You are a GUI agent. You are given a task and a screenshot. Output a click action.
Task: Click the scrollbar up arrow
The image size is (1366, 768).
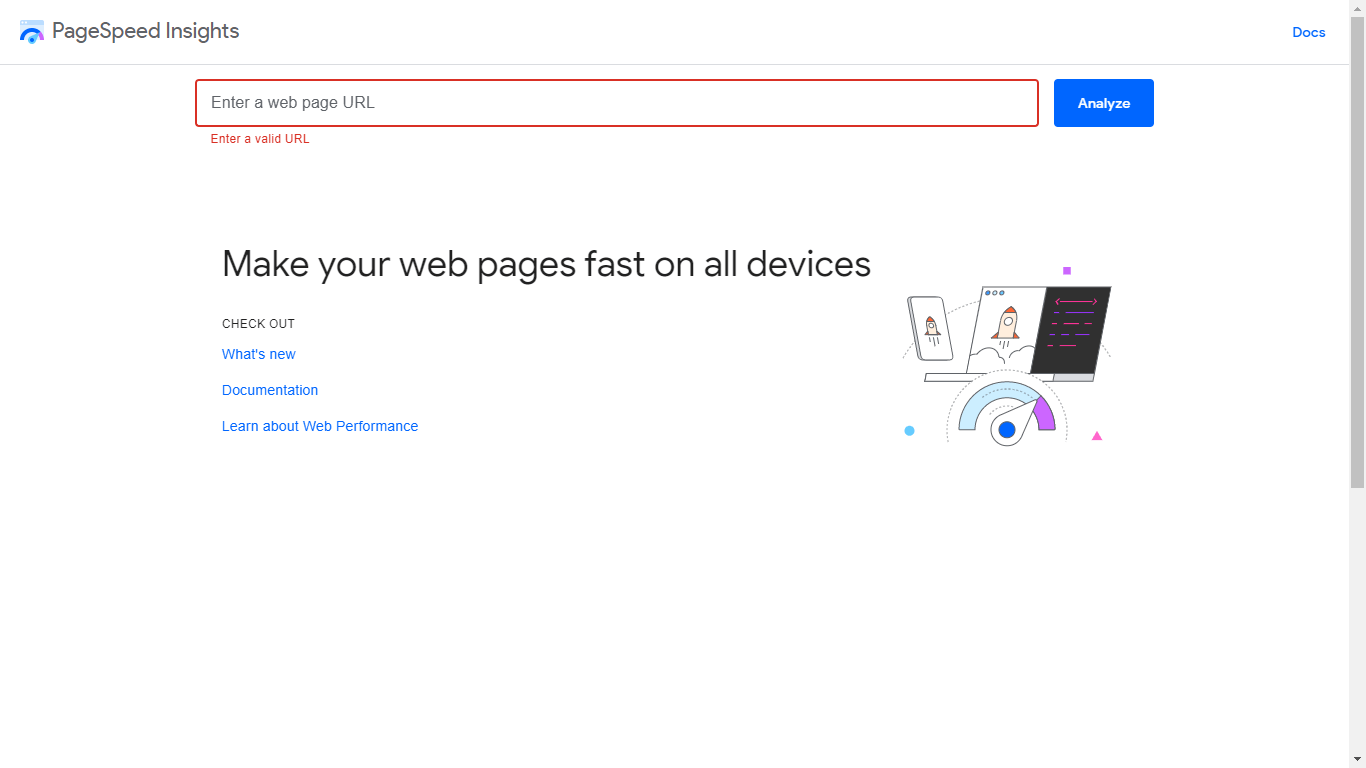1357,8
